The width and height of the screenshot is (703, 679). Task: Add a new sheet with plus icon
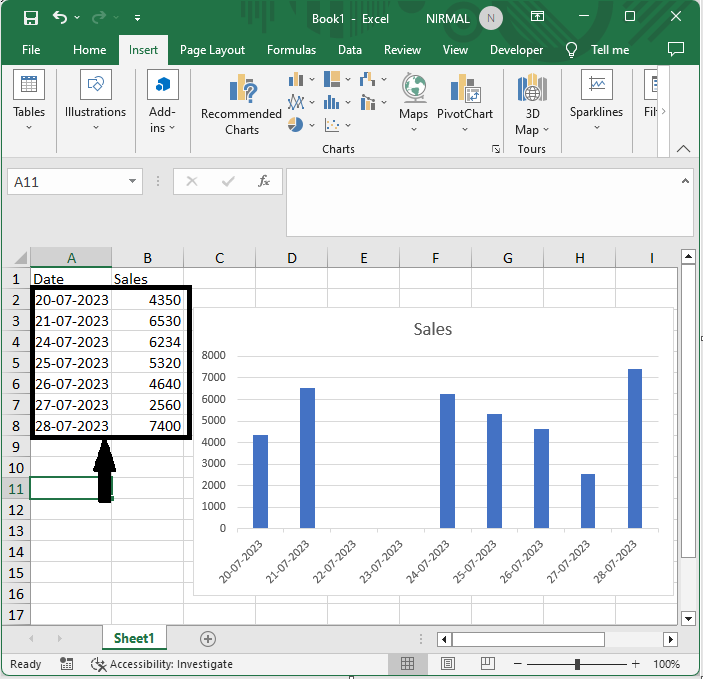click(x=208, y=638)
